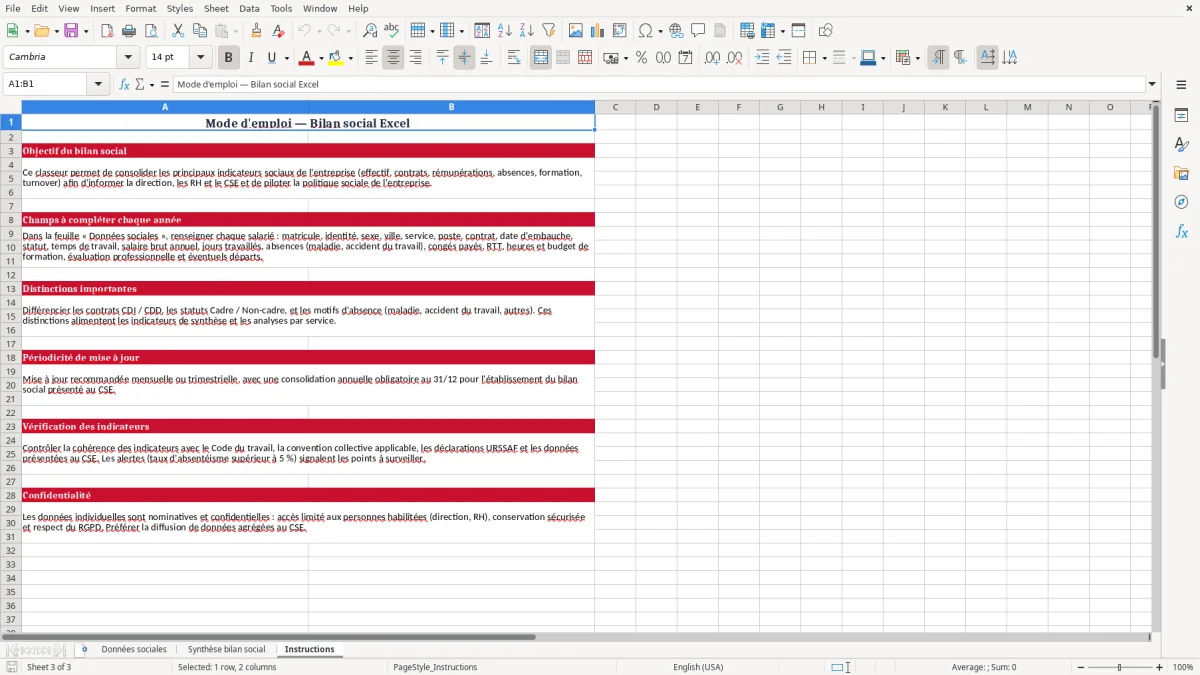Expand the Underline style dropdown
The height and width of the screenshot is (675, 1200).
click(x=286, y=58)
